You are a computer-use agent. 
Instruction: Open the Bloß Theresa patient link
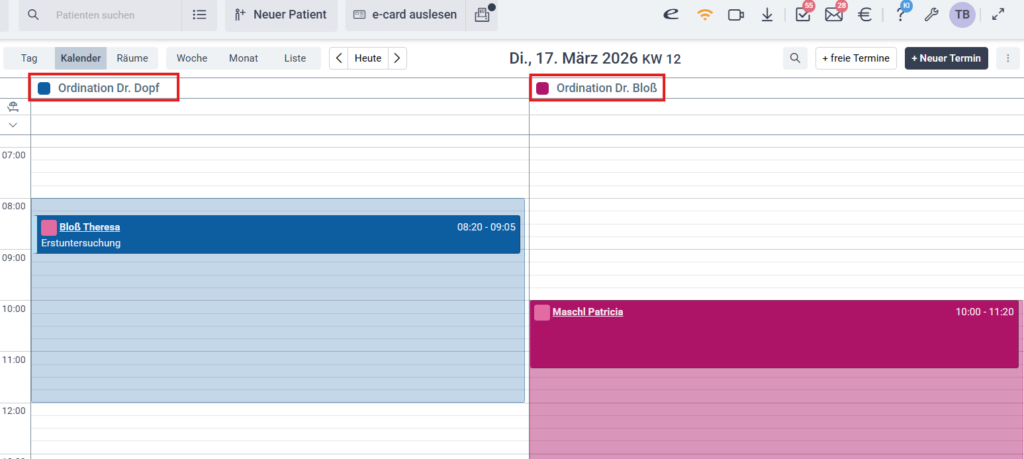89,227
